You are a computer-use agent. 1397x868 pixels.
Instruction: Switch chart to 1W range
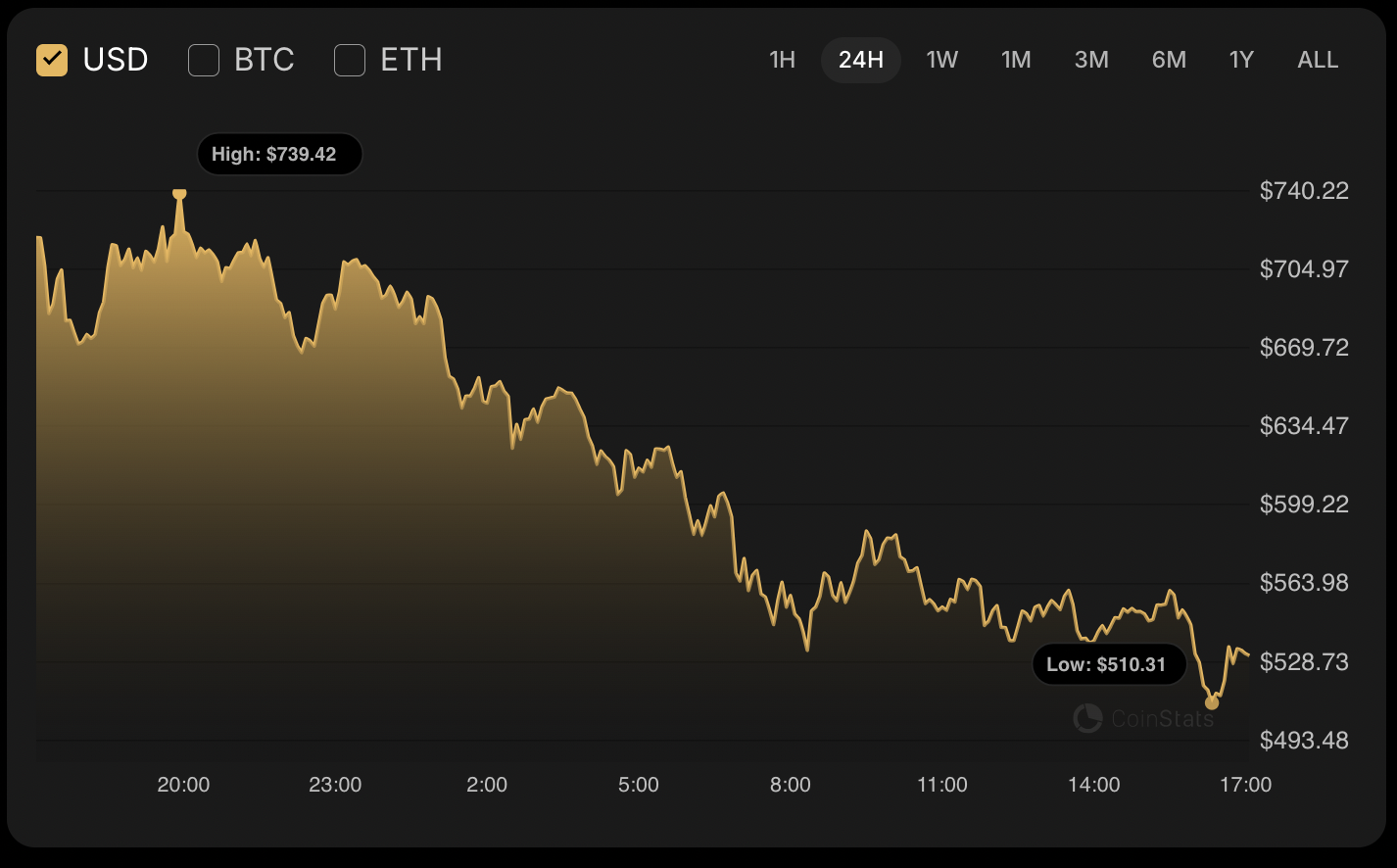click(x=941, y=60)
